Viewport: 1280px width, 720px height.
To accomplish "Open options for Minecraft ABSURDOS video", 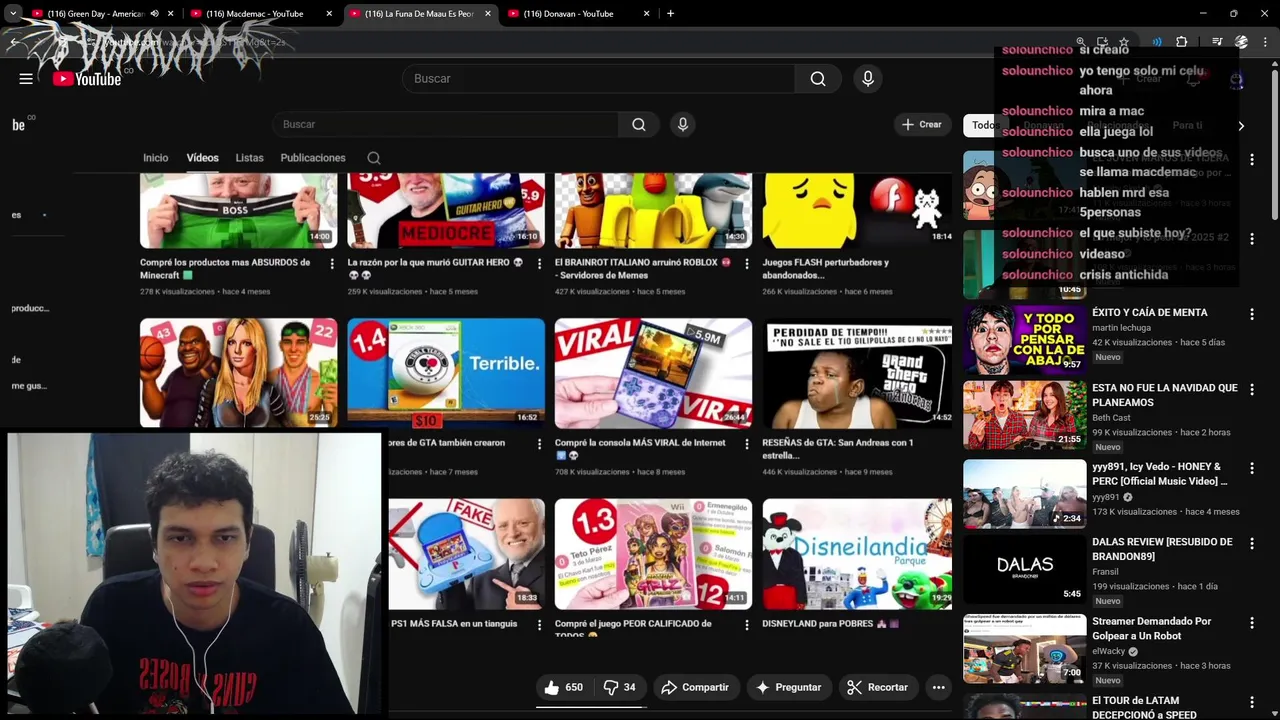I will [x=332, y=264].
